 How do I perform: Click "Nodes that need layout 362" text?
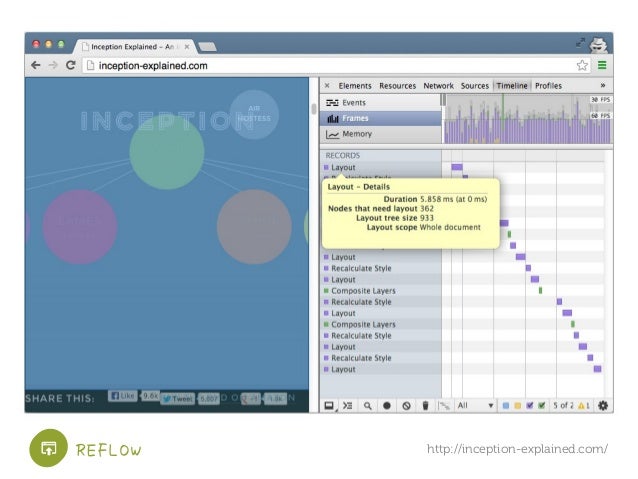381,208
